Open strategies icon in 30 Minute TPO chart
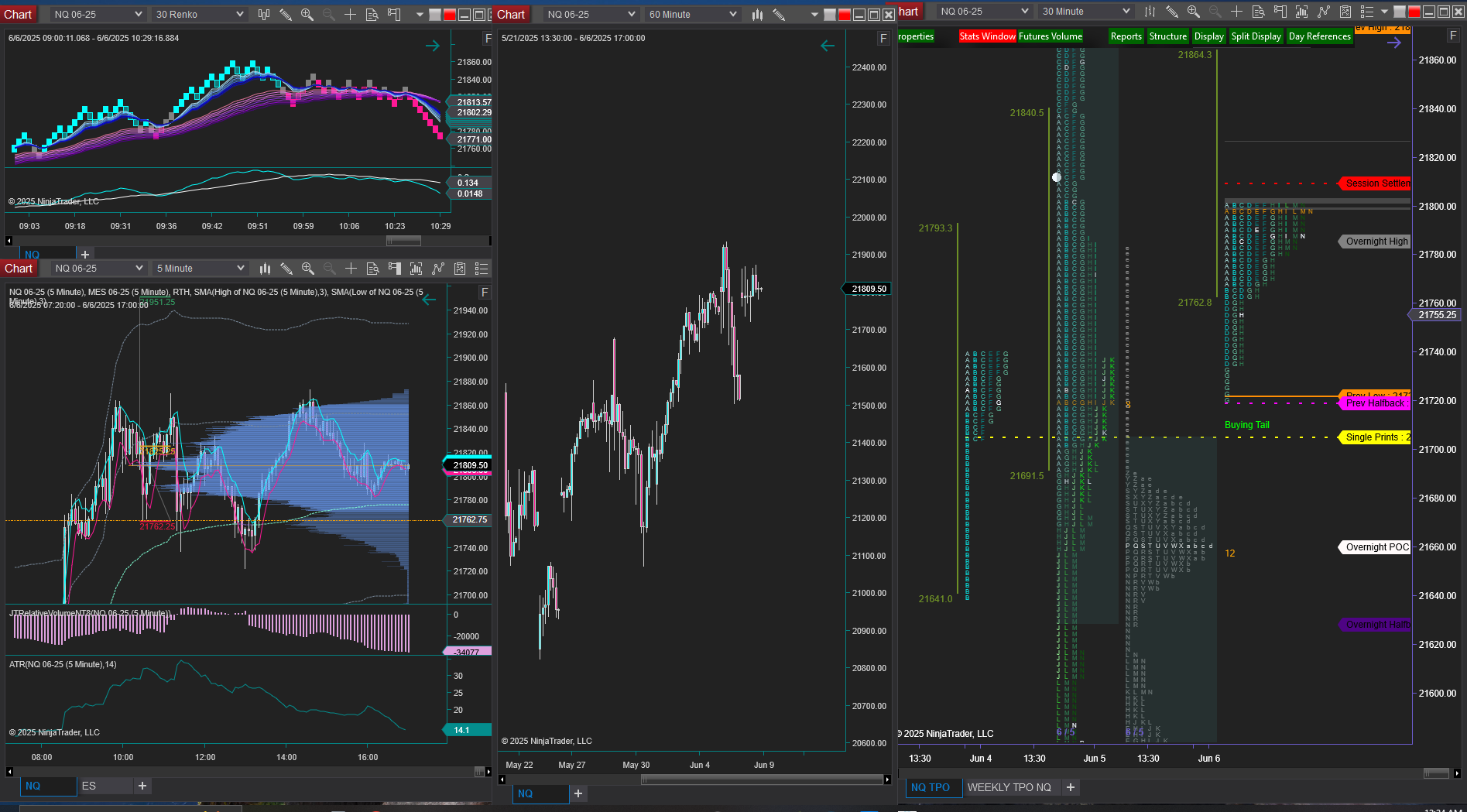Screen dimensions: 1467x812 [1324, 11]
